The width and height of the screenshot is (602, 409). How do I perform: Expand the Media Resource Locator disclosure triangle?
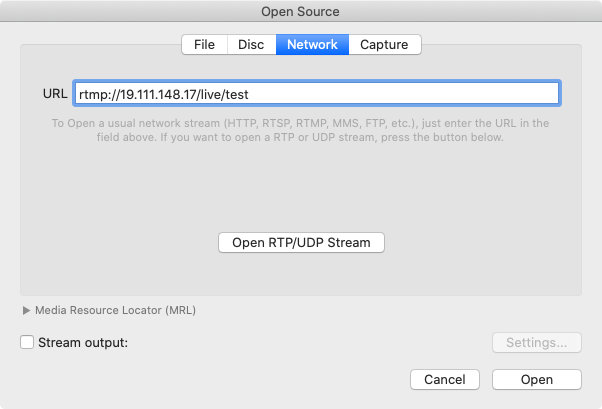pos(26,310)
